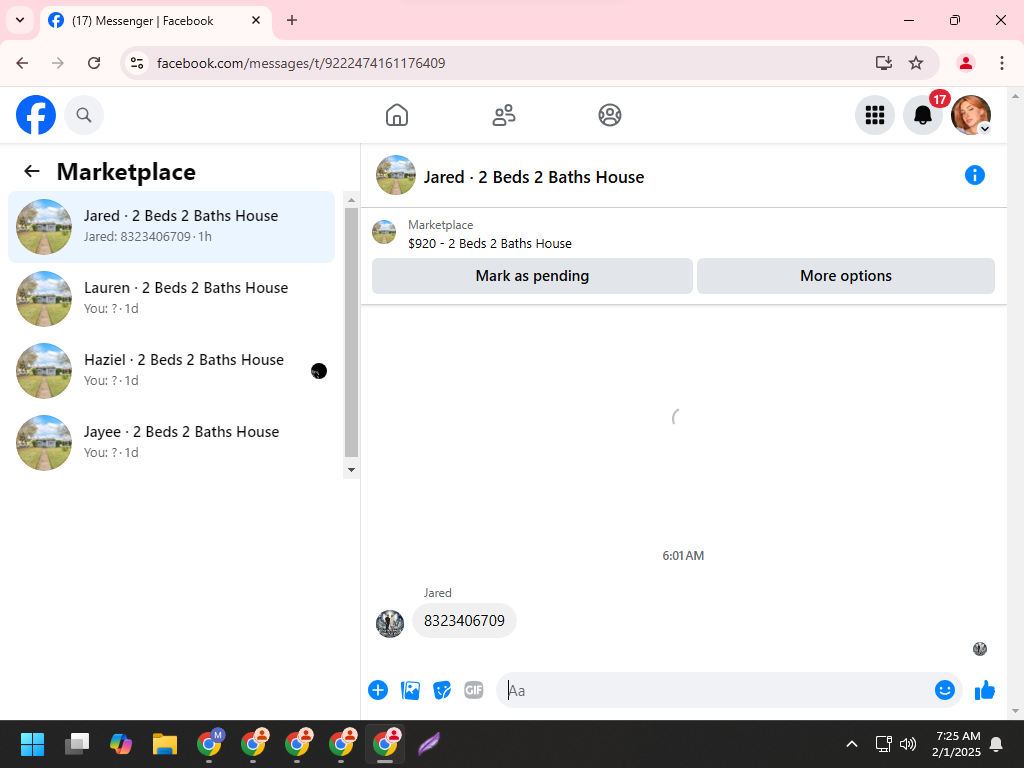Viewport: 1024px width, 768px height.
Task: Open more actions plus icon in composer
Action: [x=378, y=690]
